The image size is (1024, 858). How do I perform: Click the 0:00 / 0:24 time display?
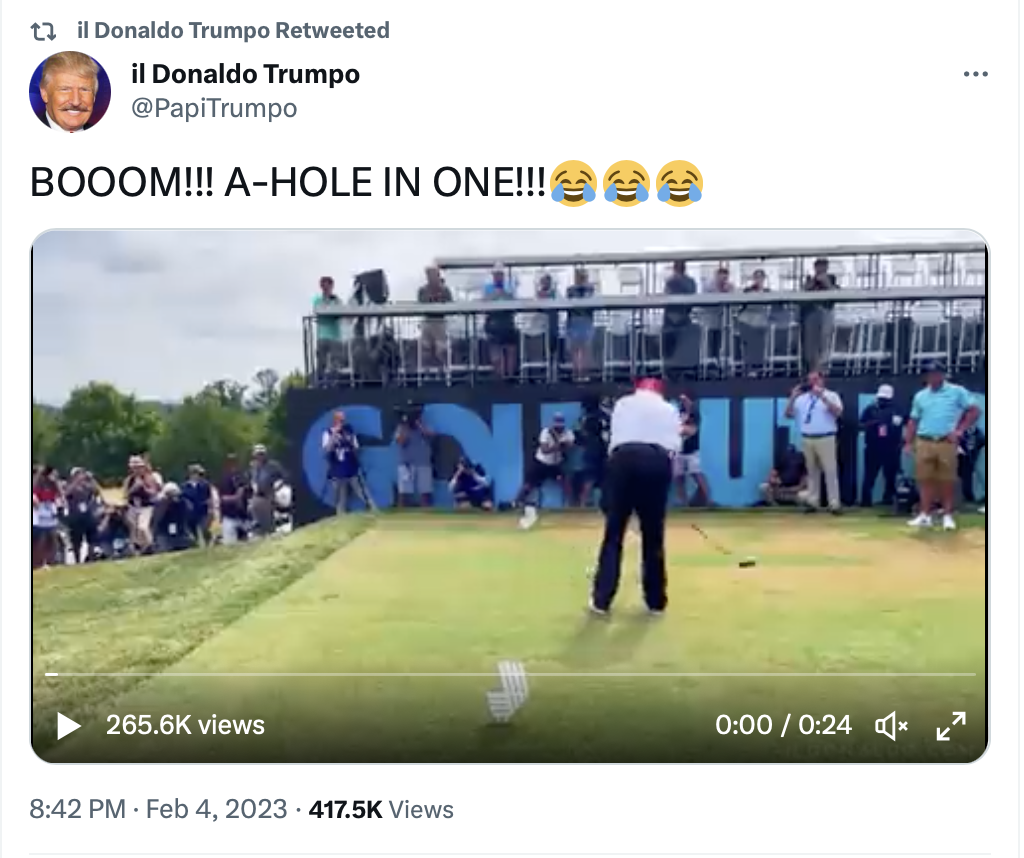[x=783, y=725]
